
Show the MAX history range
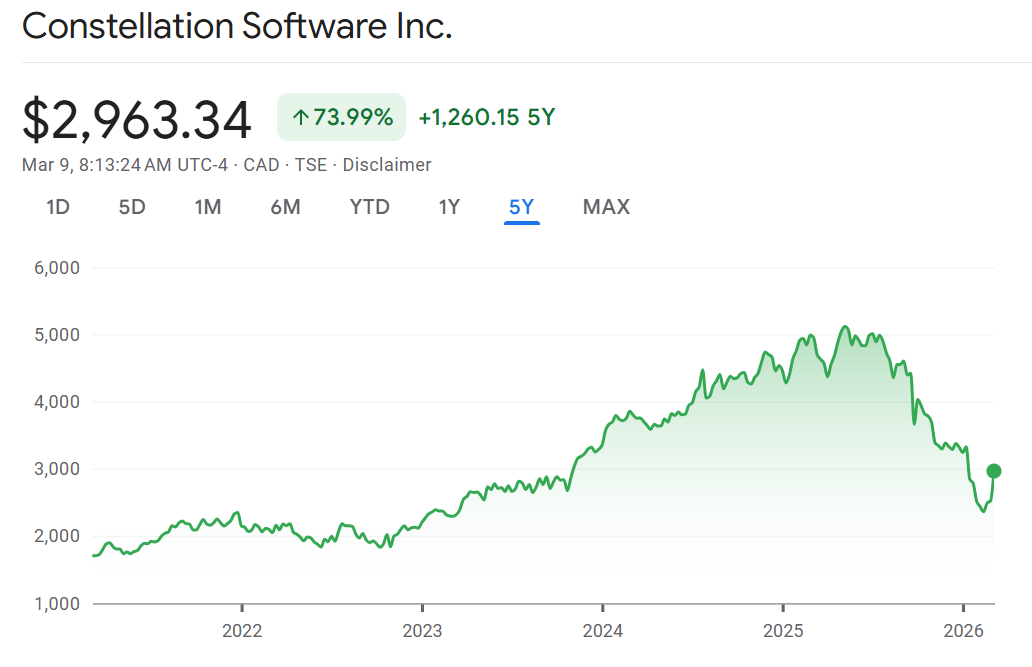(x=606, y=207)
